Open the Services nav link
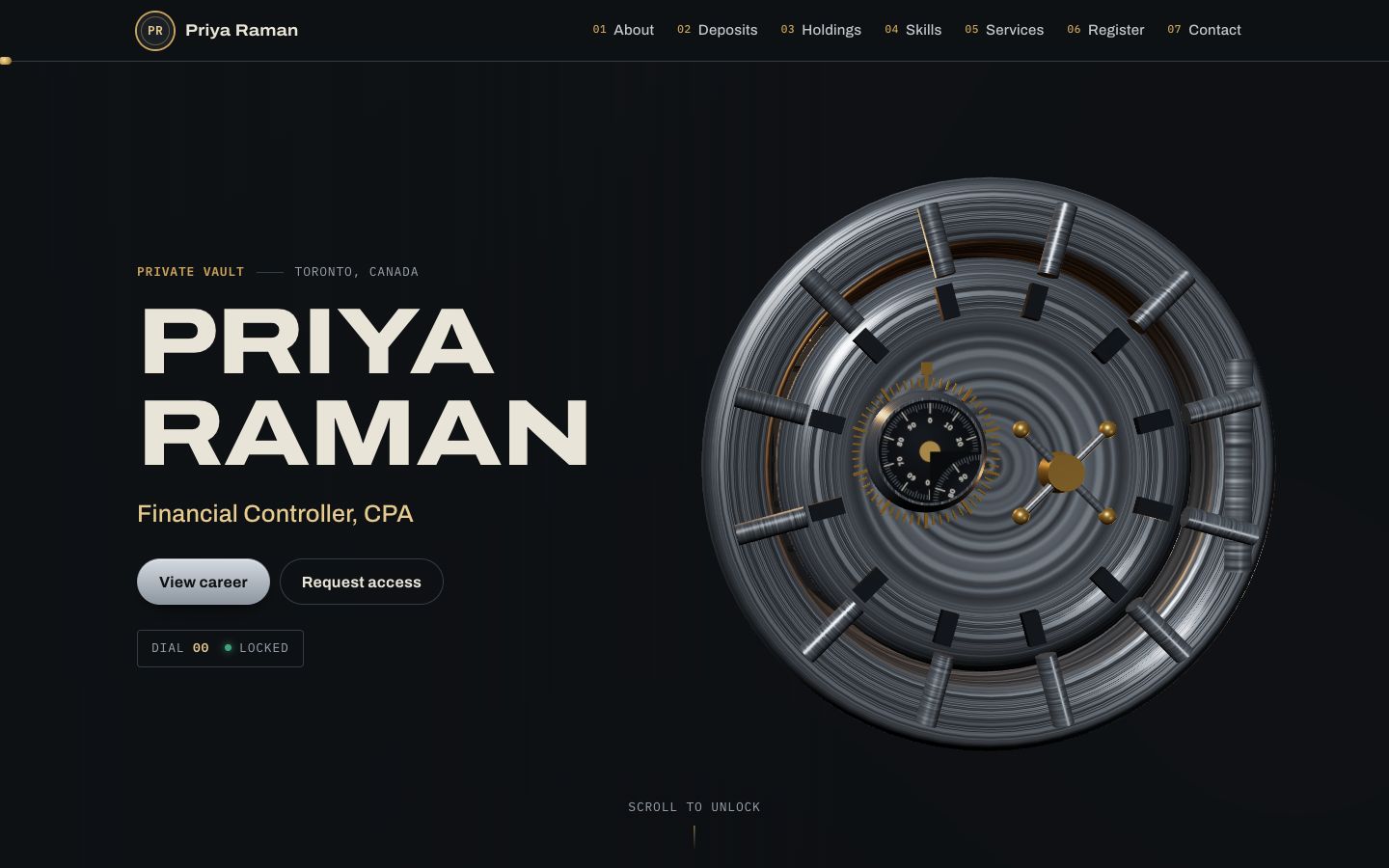Viewport: 1389px width, 868px height. [1004, 30]
